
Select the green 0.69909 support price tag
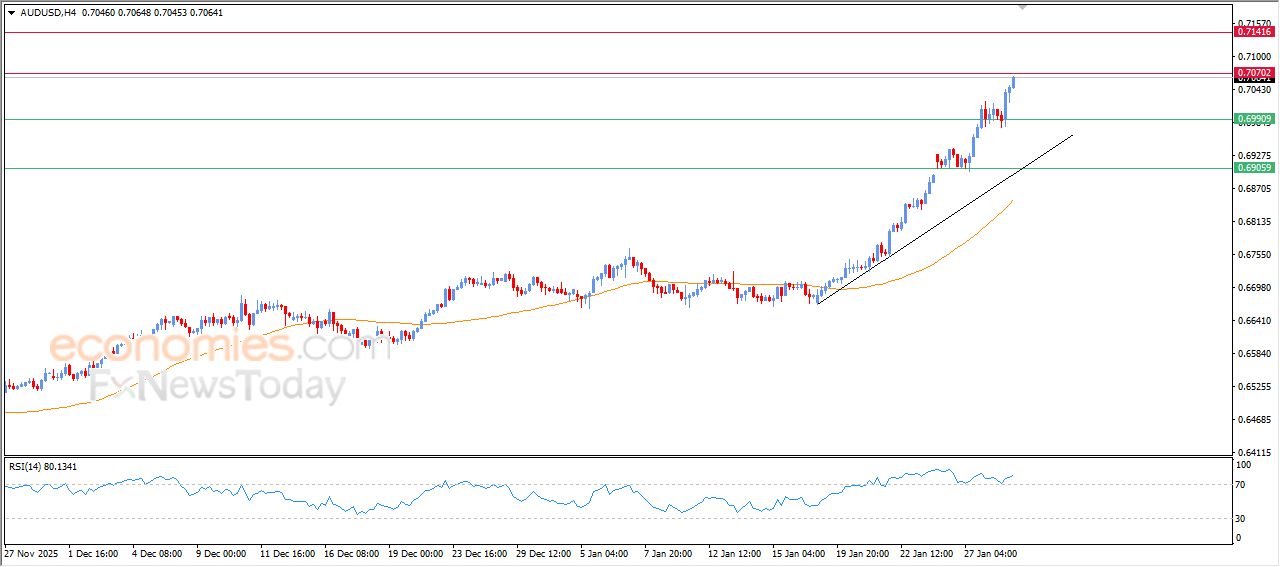1254,119
